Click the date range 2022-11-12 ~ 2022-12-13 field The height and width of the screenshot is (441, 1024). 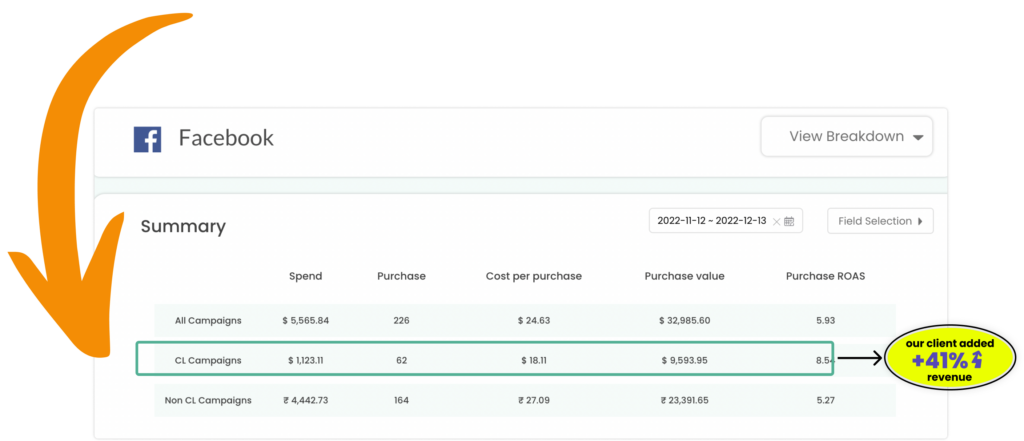coord(726,221)
